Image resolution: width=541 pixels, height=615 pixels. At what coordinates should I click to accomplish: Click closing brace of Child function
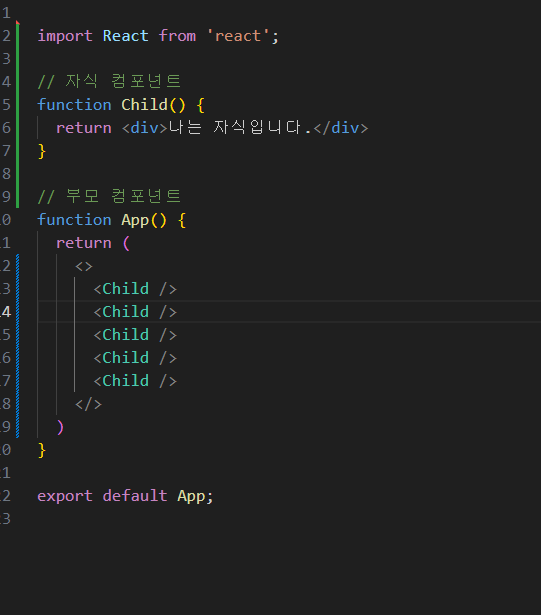[42, 151]
